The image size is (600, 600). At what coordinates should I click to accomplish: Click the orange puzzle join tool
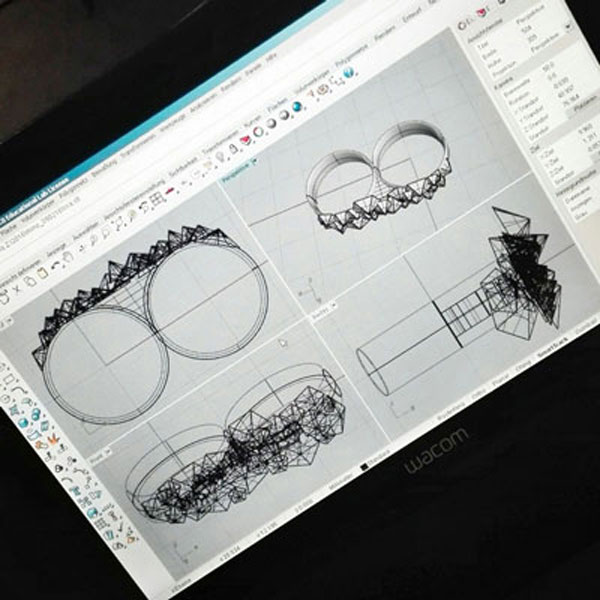[41, 444]
